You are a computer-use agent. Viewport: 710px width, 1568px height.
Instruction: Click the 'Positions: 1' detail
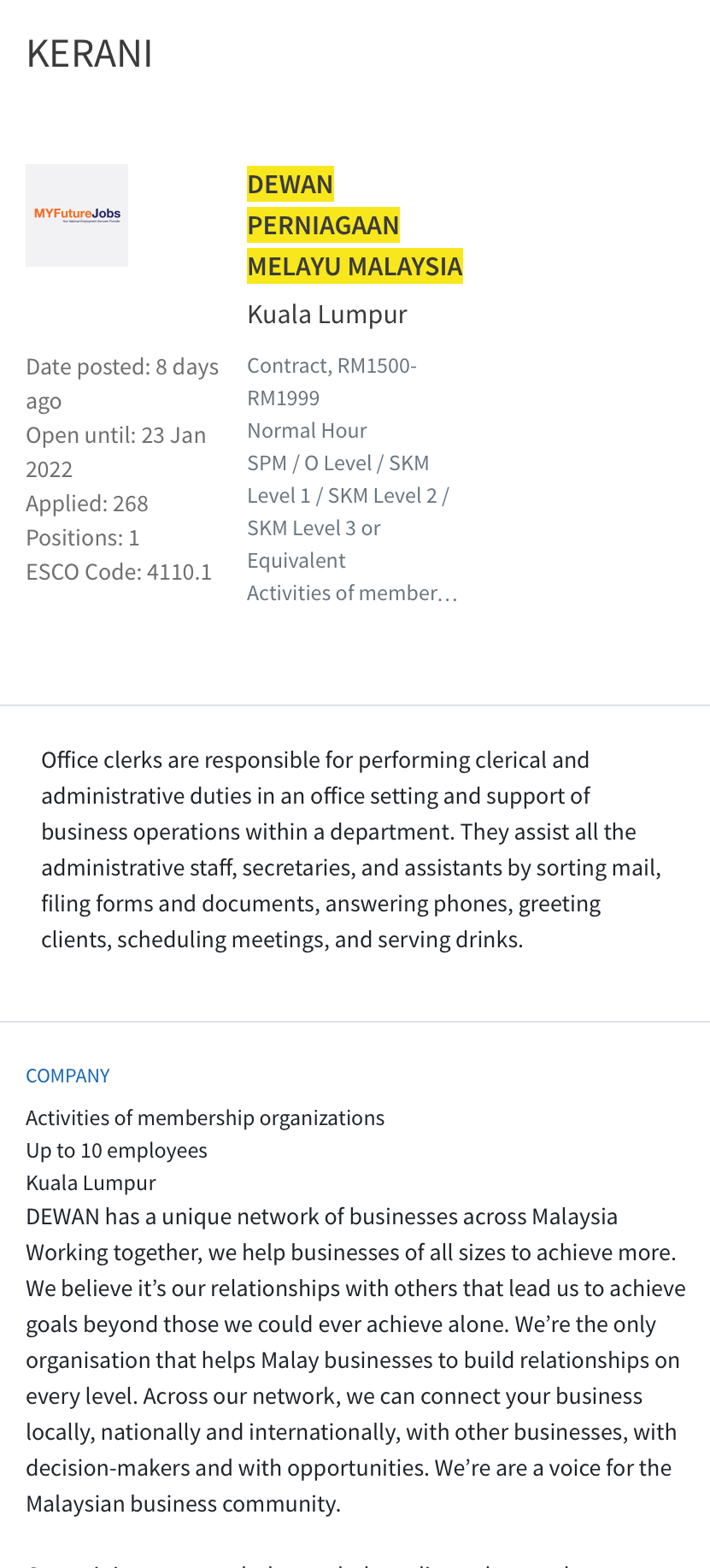(83, 537)
